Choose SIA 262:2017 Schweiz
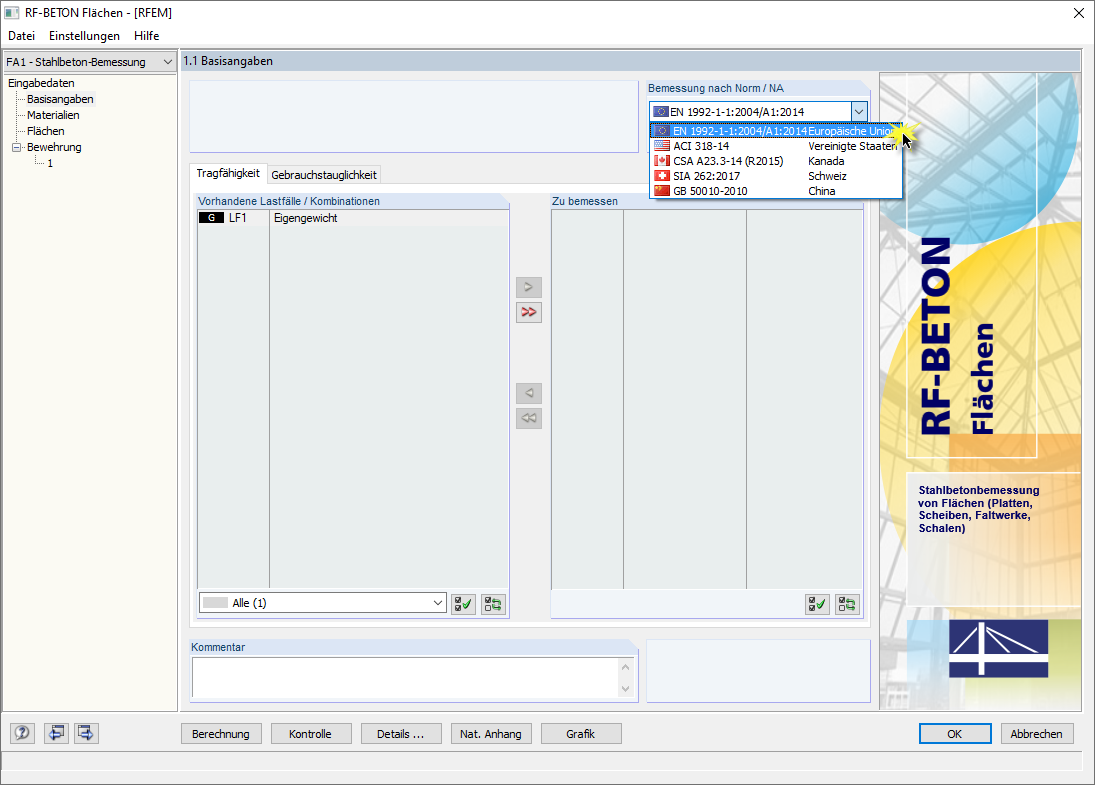This screenshot has width=1095, height=785. tap(776, 176)
